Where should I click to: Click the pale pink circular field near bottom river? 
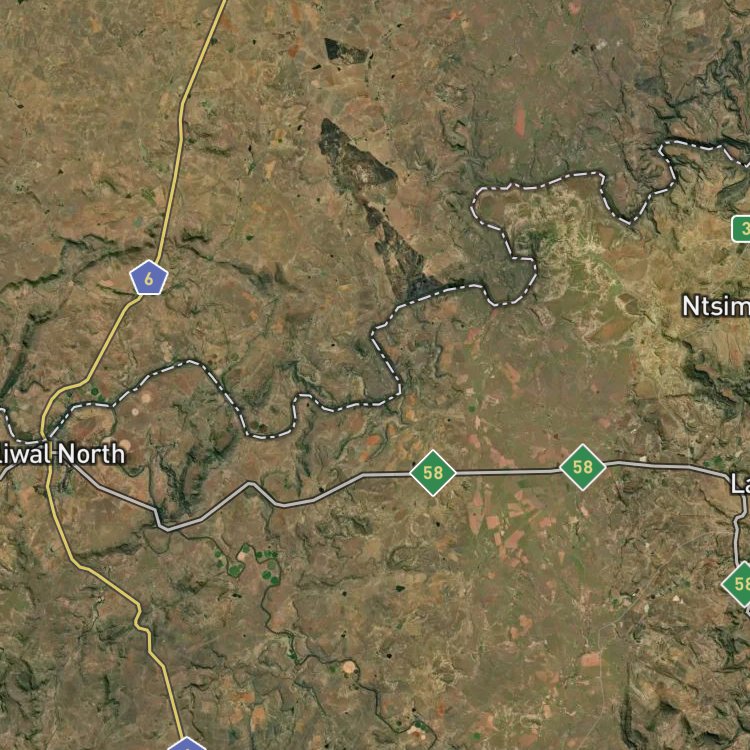click(x=349, y=667)
